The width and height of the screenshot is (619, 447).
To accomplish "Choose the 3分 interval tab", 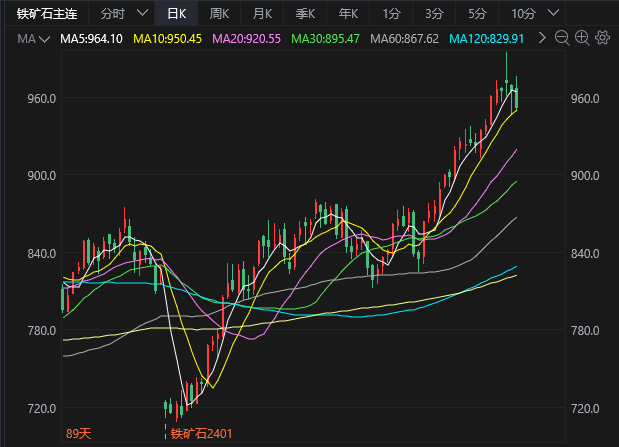I will (x=434, y=14).
